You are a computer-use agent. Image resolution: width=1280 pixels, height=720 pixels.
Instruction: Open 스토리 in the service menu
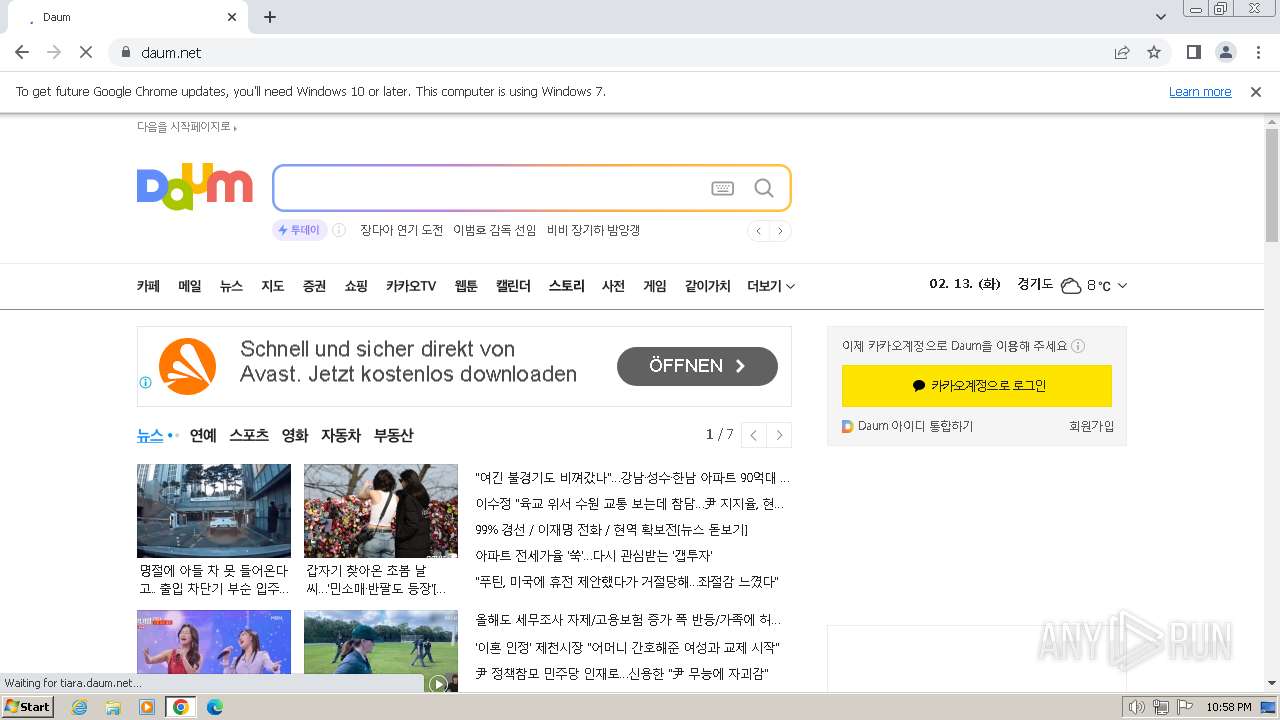[x=566, y=286]
